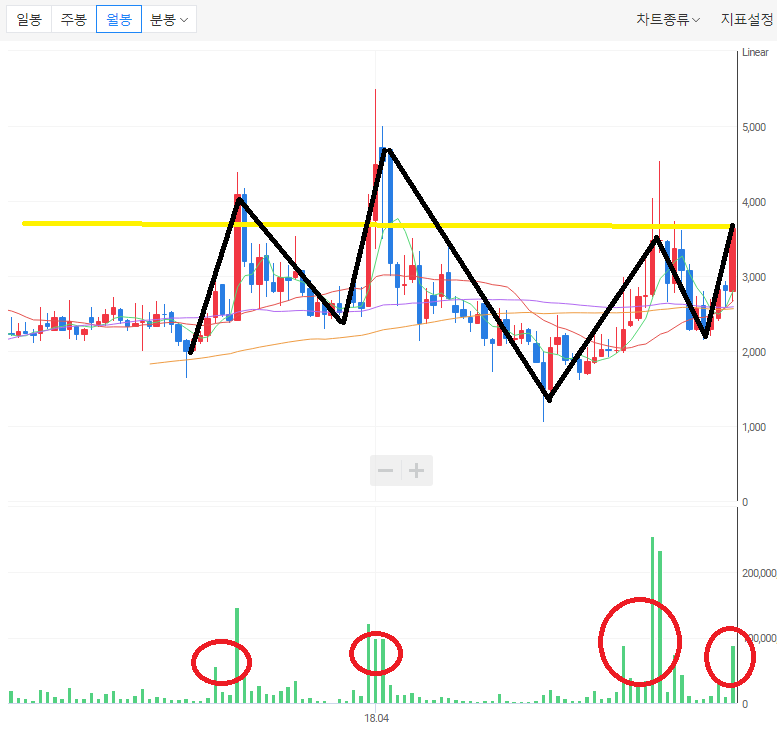Zoom out the chart with minus button
Image resolution: width=777 pixels, height=729 pixels.
coord(386,470)
